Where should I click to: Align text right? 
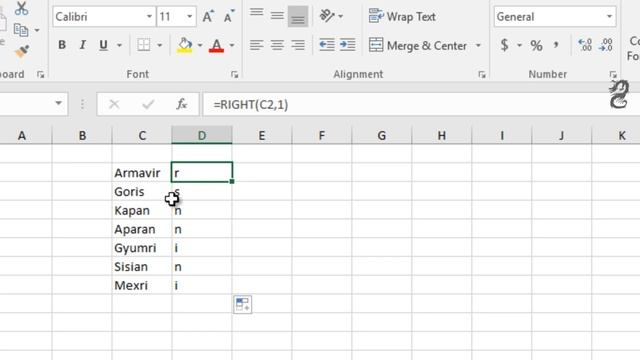coord(298,45)
